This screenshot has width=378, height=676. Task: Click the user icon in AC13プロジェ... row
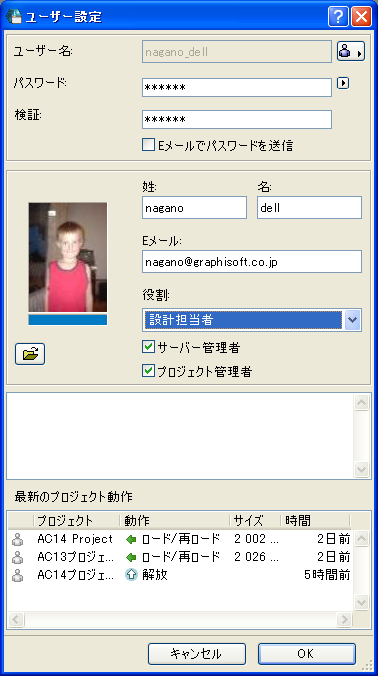click(17, 557)
